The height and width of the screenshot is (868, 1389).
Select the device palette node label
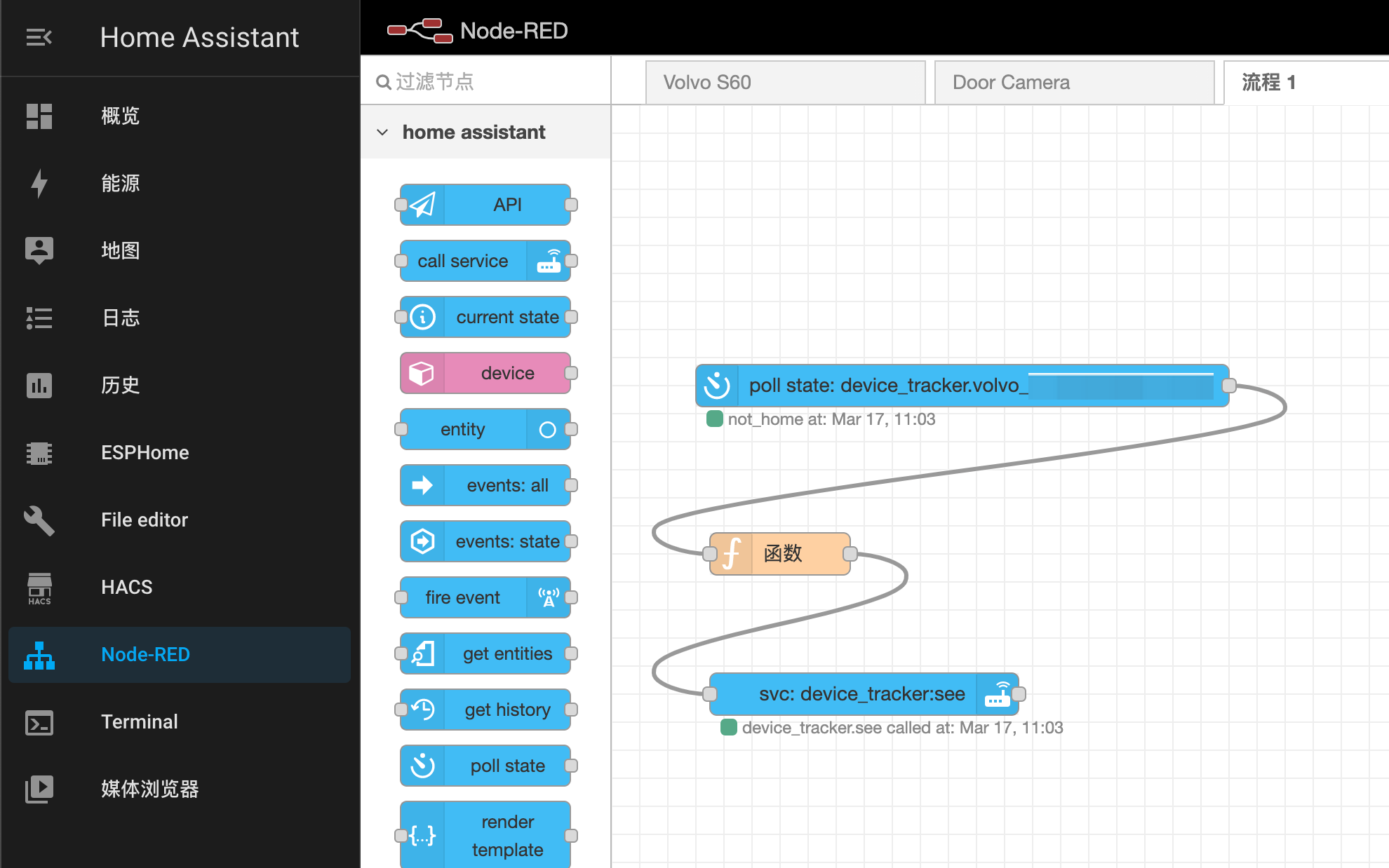tap(508, 373)
